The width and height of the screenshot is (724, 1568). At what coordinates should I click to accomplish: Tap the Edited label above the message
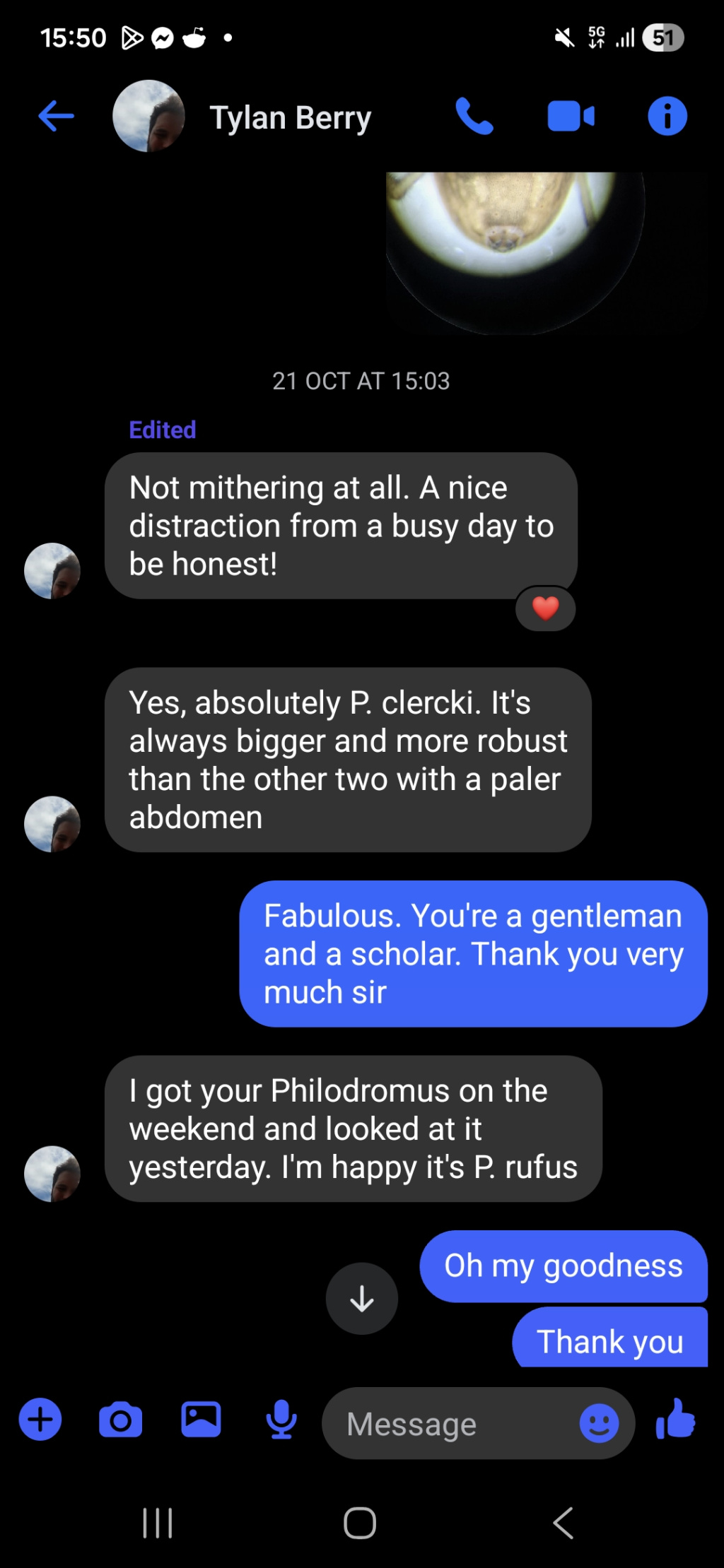[162, 430]
